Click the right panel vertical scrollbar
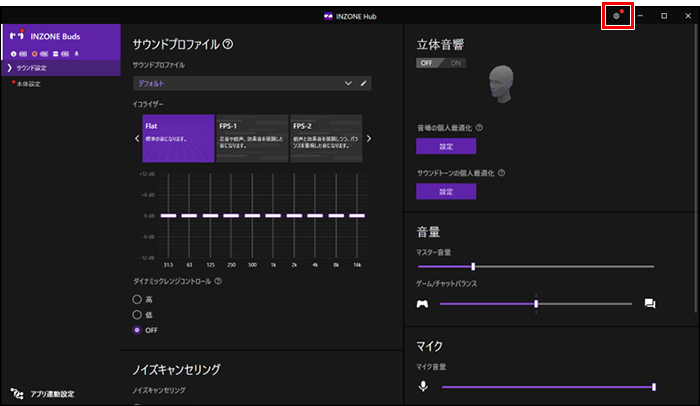The width and height of the screenshot is (700, 406). click(x=697, y=169)
